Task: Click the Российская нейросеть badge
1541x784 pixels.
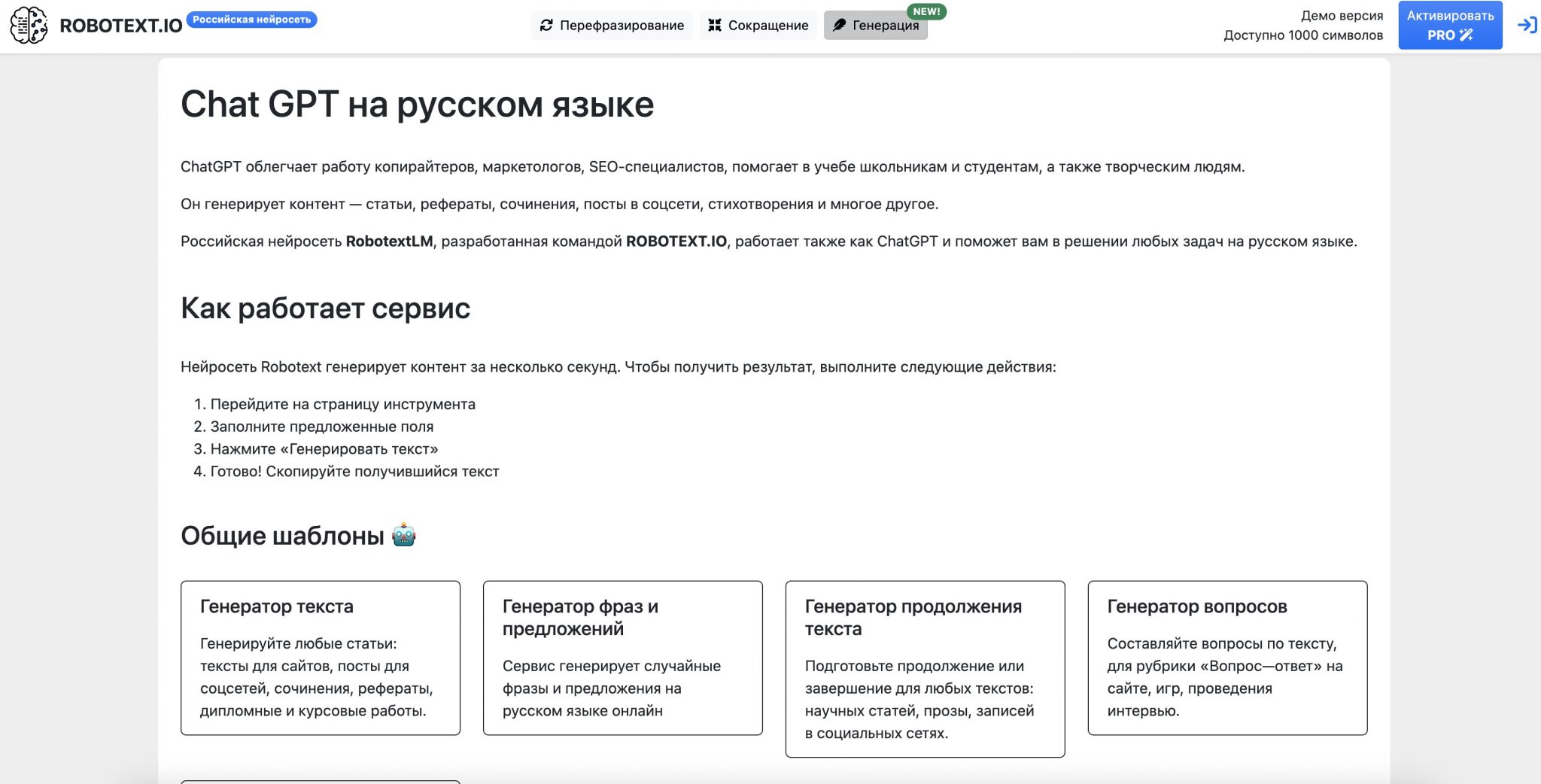Action: coord(251,20)
